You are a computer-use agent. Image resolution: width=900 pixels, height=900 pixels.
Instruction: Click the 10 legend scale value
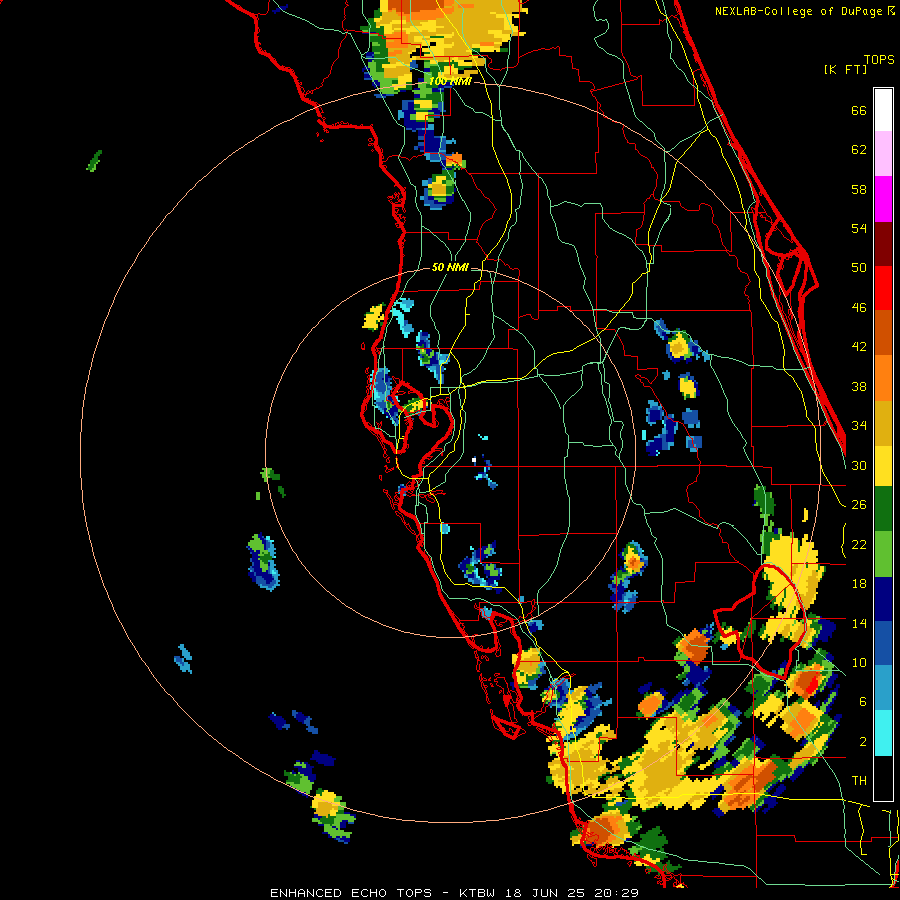point(859,662)
